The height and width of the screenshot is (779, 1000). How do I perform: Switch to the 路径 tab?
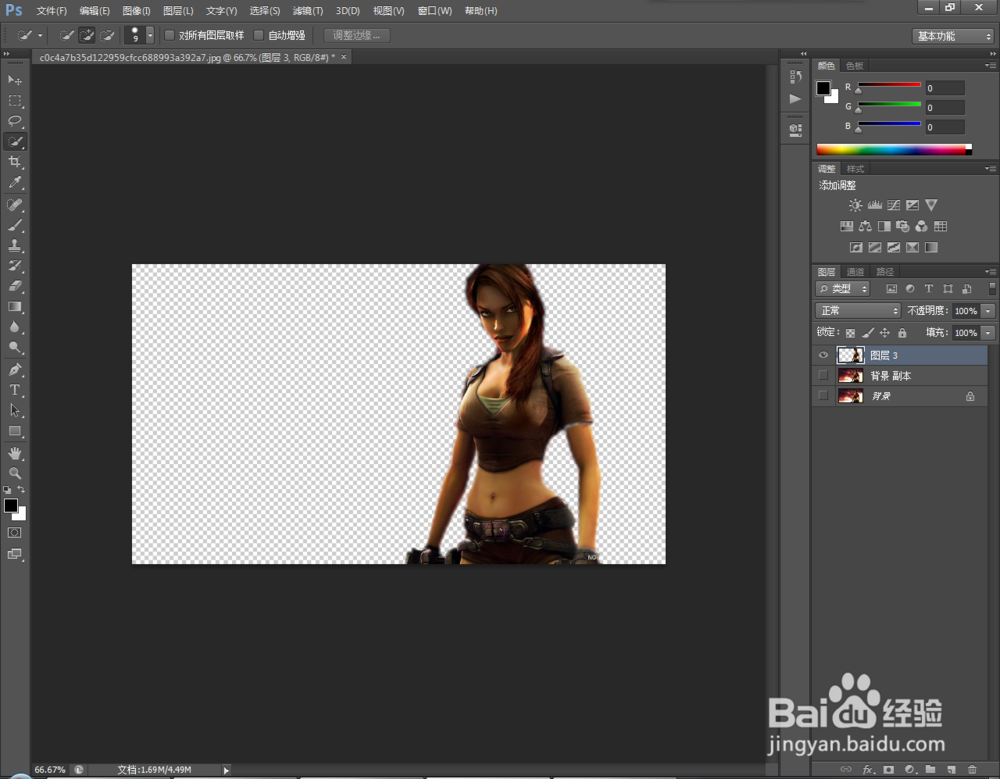click(885, 272)
